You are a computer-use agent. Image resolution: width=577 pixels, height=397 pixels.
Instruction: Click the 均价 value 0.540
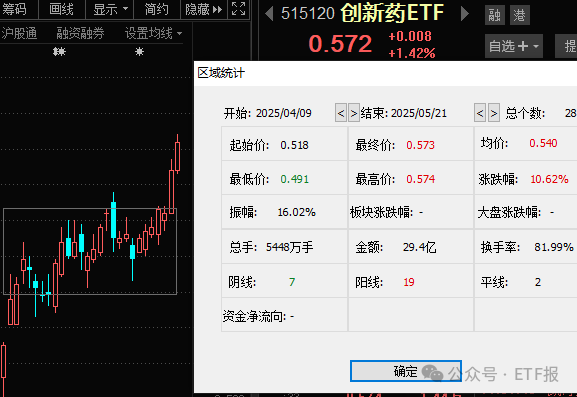coord(543,143)
